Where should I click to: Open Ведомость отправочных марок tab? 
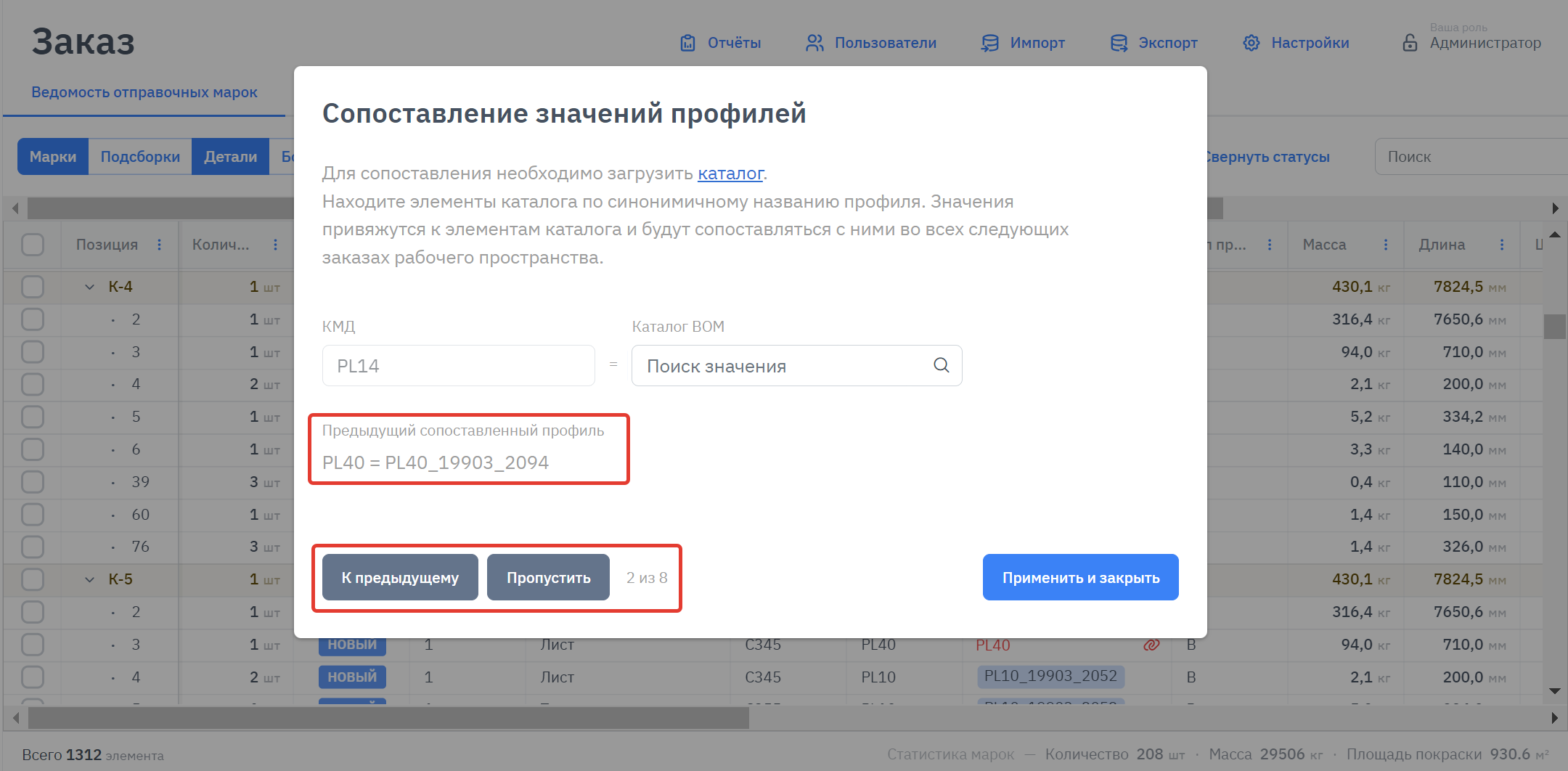[x=144, y=92]
